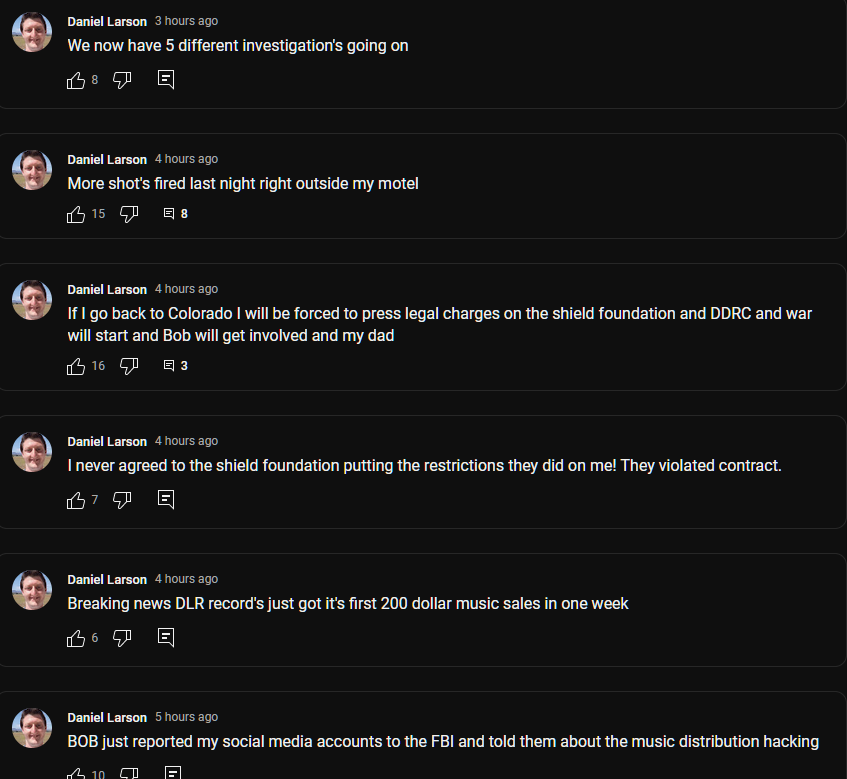This screenshot has width=847, height=779.
Task: Open avatar beside 'DLR record's' post
Action: click(x=32, y=590)
